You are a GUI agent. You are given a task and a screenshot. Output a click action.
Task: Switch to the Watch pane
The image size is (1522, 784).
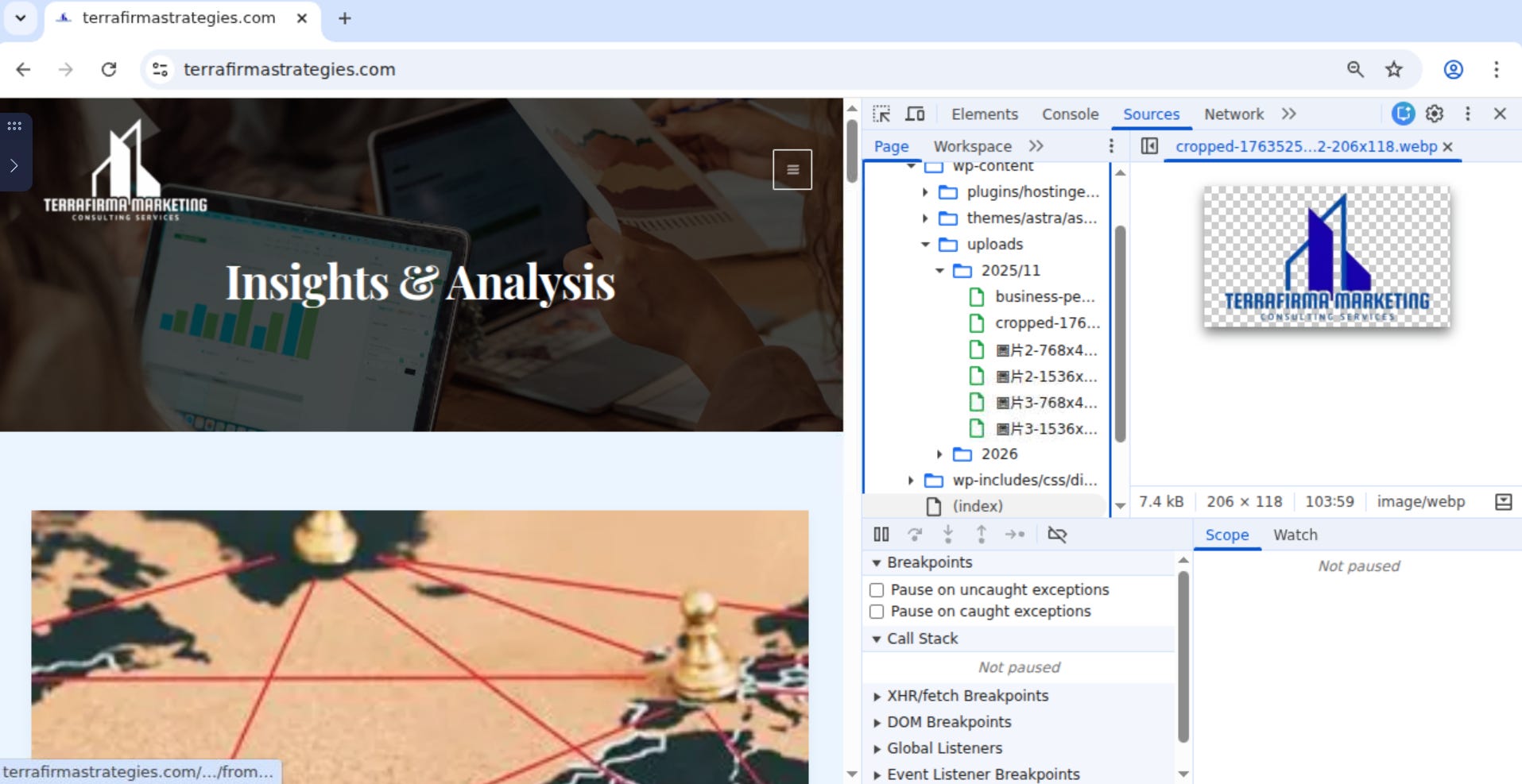click(1295, 535)
